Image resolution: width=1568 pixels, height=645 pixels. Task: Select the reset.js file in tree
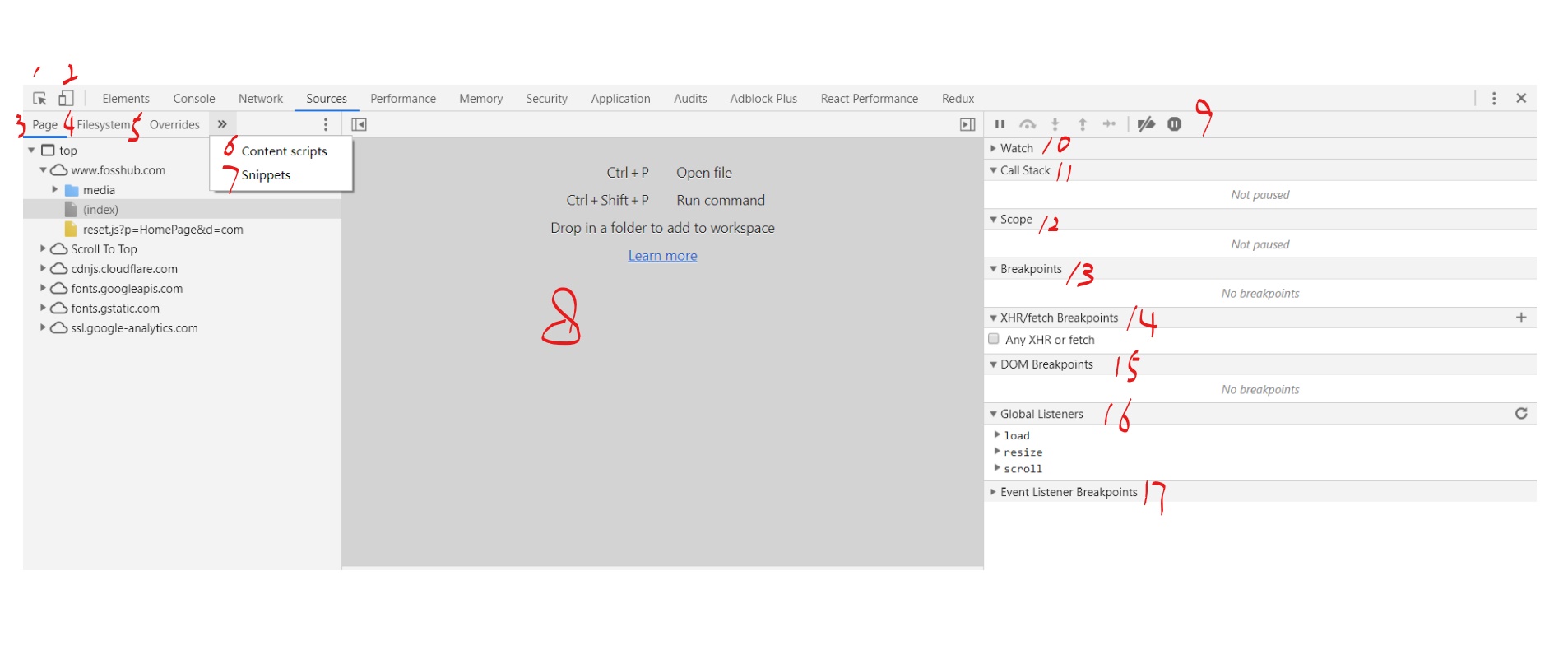tap(162, 230)
